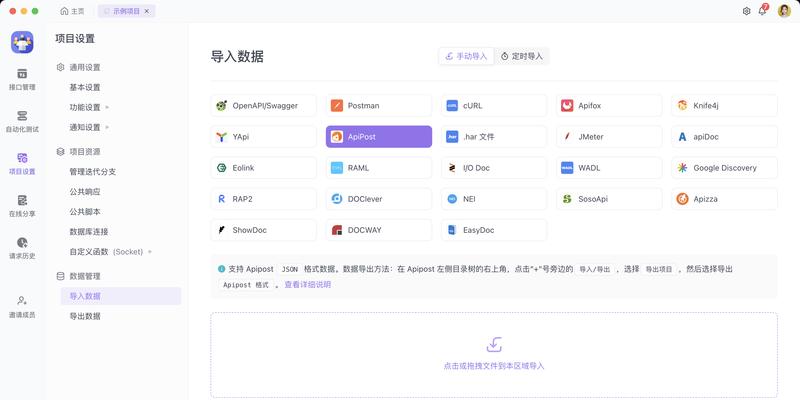Go to 主页 tab
The height and width of the screenshot is (400, 800).
coord(72,11)
